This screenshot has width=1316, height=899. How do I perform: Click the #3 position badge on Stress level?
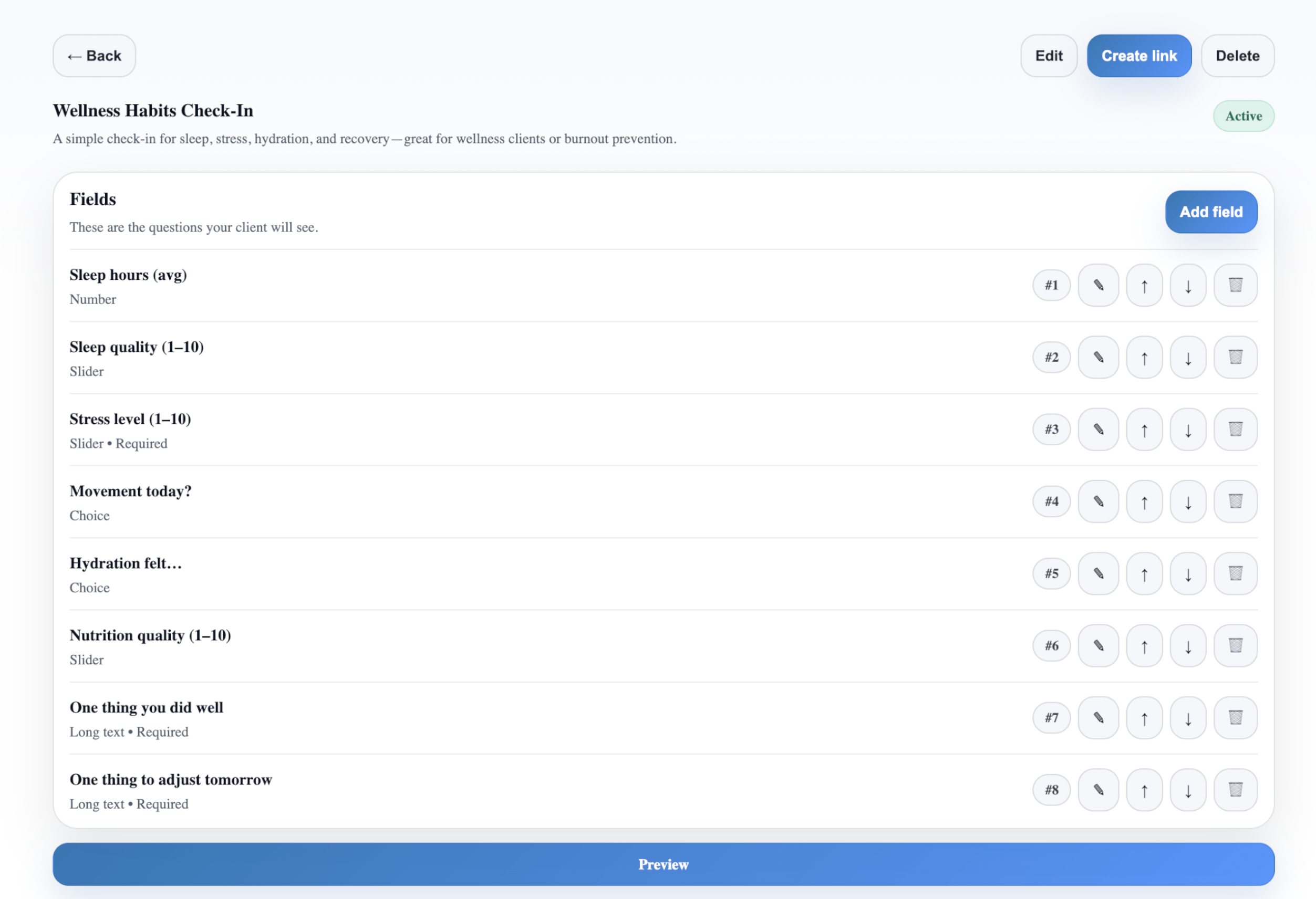[x=1051, y=429]
